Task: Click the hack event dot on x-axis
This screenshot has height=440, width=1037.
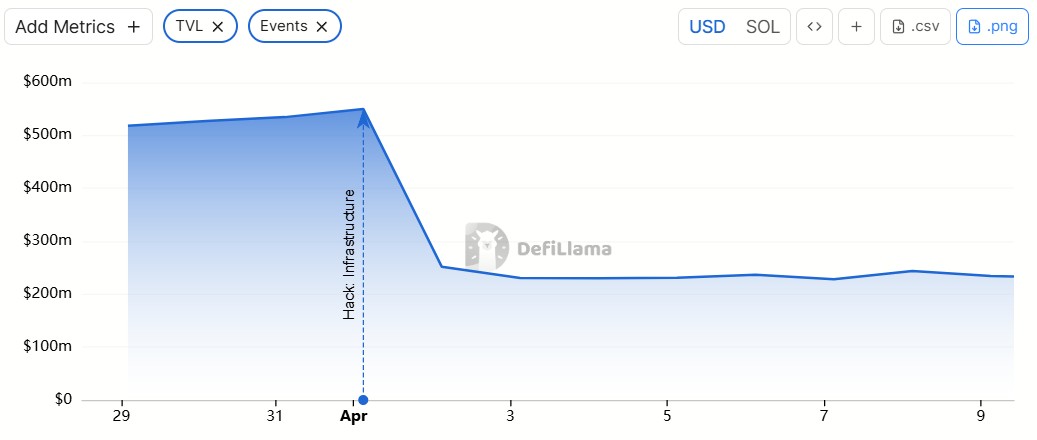Action: 363,400
